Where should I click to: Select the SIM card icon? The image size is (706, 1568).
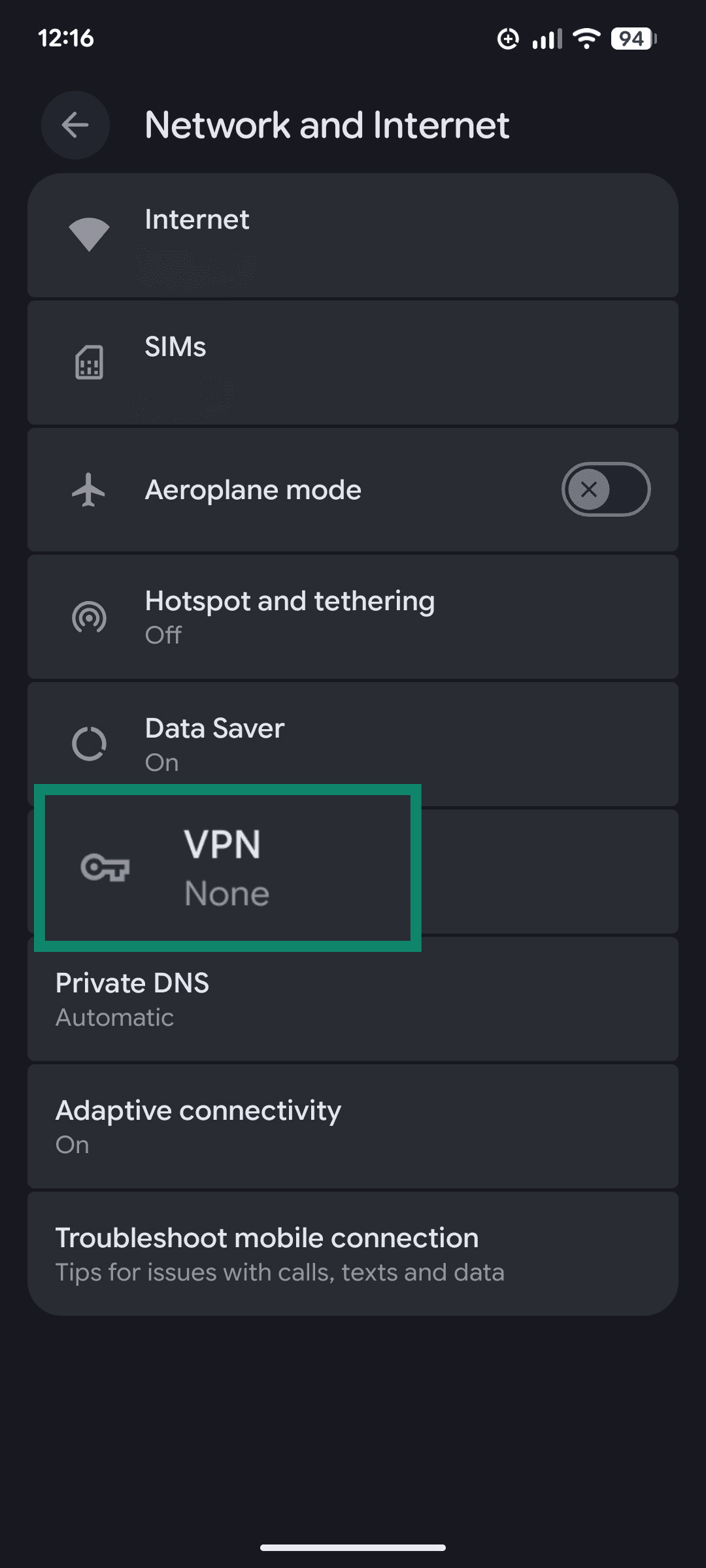tap(90, 361)
